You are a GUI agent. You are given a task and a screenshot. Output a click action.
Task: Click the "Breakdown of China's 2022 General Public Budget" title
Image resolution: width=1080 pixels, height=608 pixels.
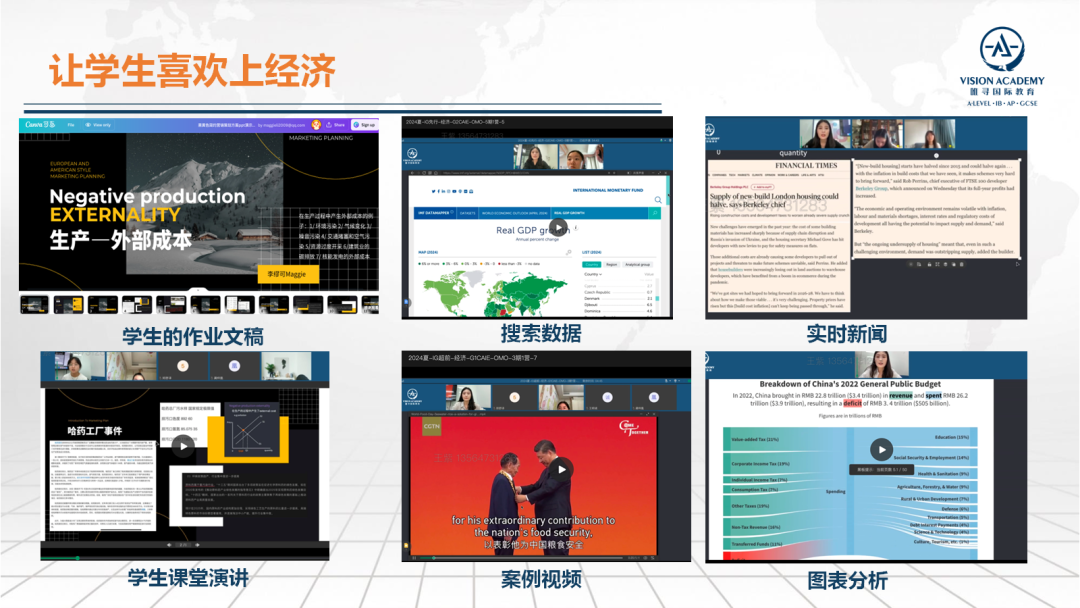click(x=850, y=384)
